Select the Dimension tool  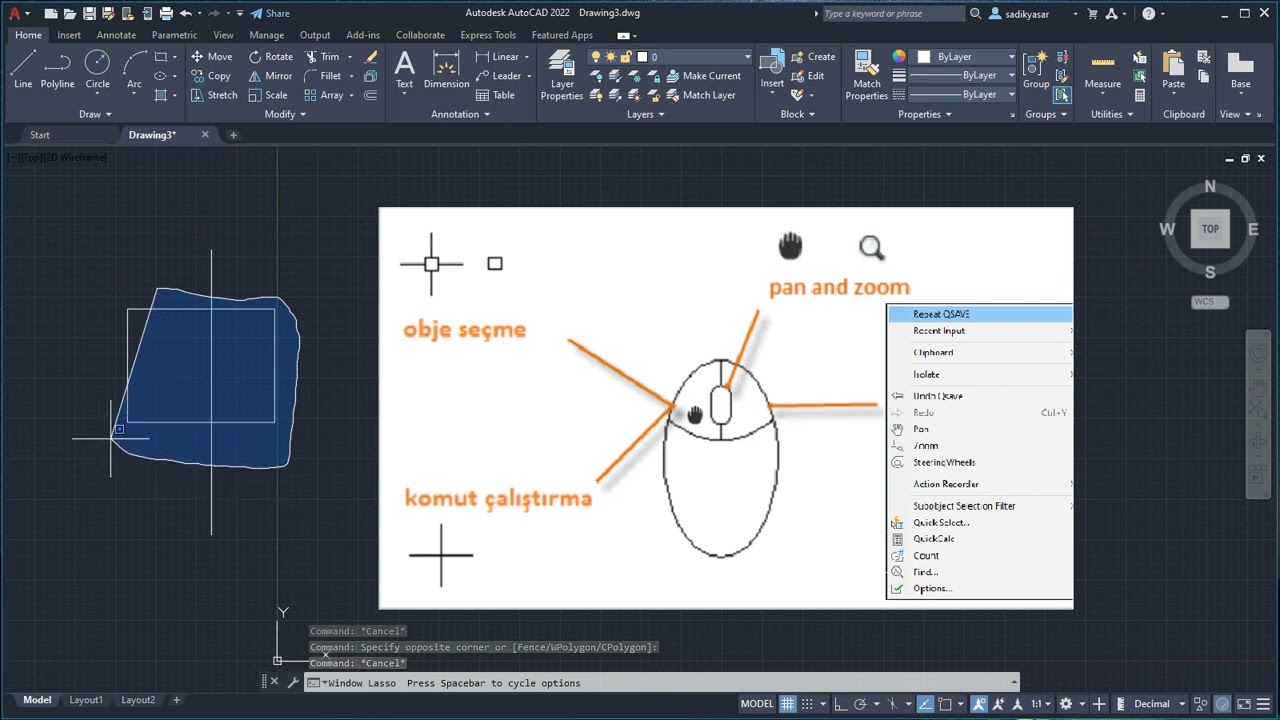(x=446, y=70)
